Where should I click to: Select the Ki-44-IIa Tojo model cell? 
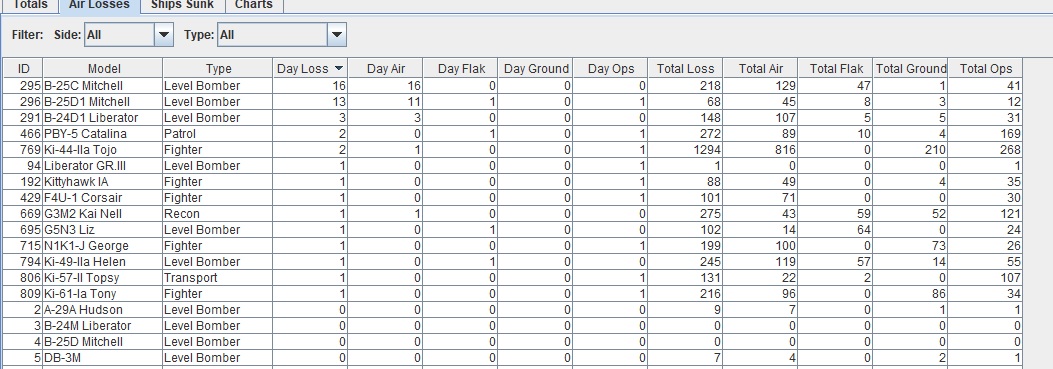103,150
